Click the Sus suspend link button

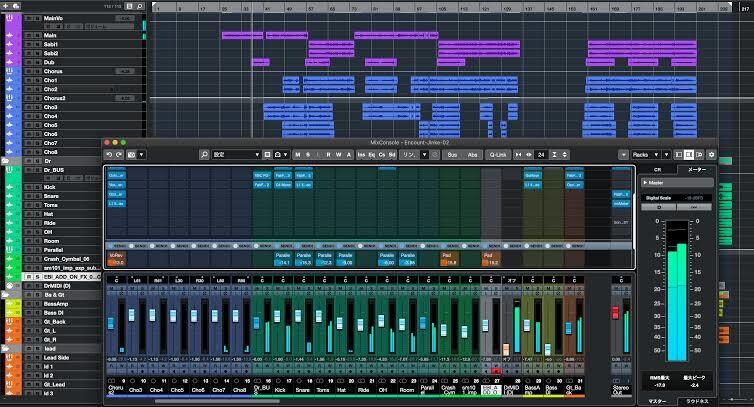pyautogui.click(x=452, y=154)
